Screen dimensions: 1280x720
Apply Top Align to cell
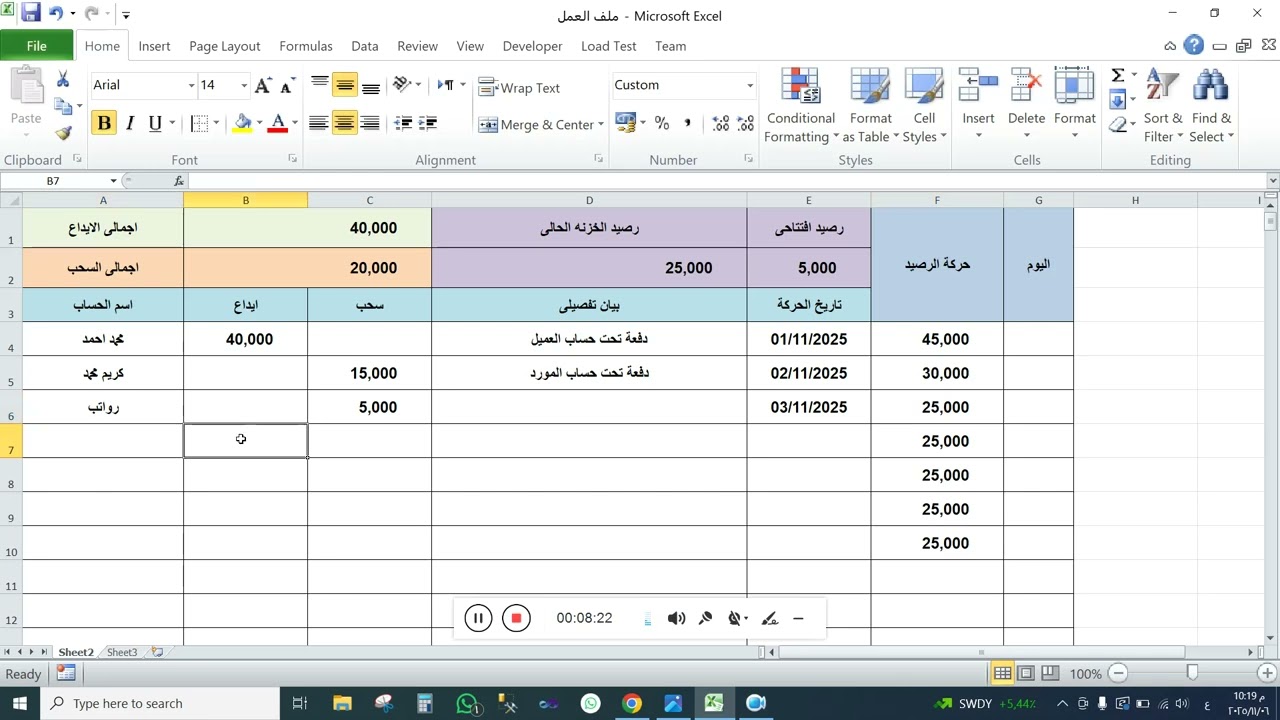tap(320, 86)
